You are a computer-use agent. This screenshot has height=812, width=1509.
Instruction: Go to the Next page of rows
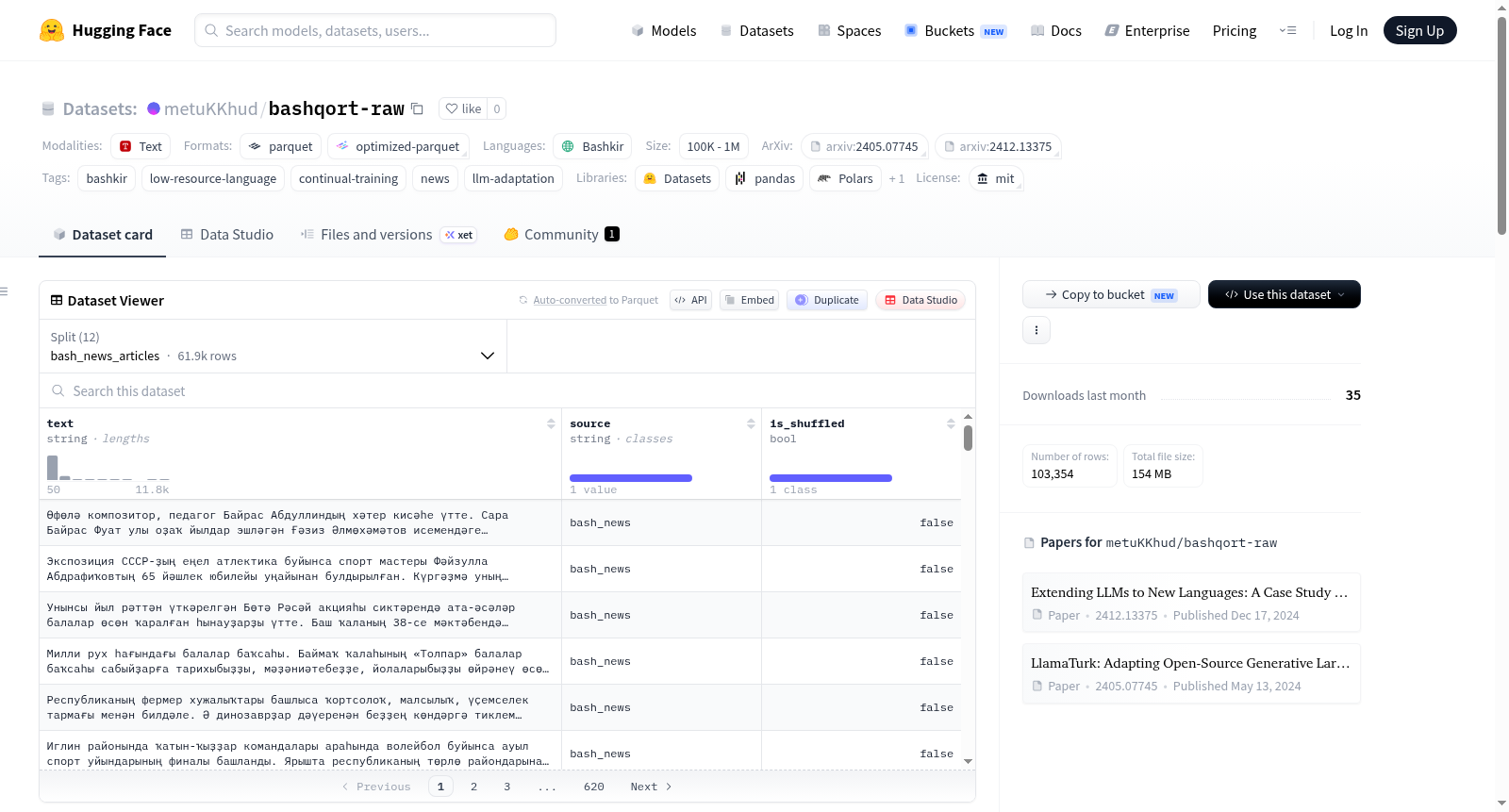[x=651, y=787]
